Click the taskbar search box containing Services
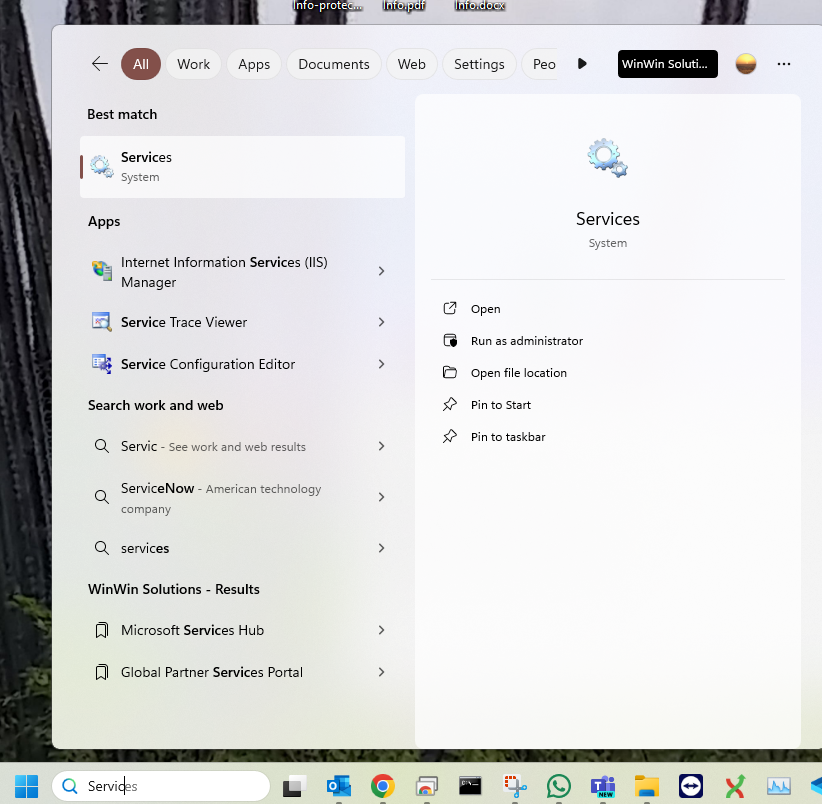822x804 pixels. tap(161, 786)
